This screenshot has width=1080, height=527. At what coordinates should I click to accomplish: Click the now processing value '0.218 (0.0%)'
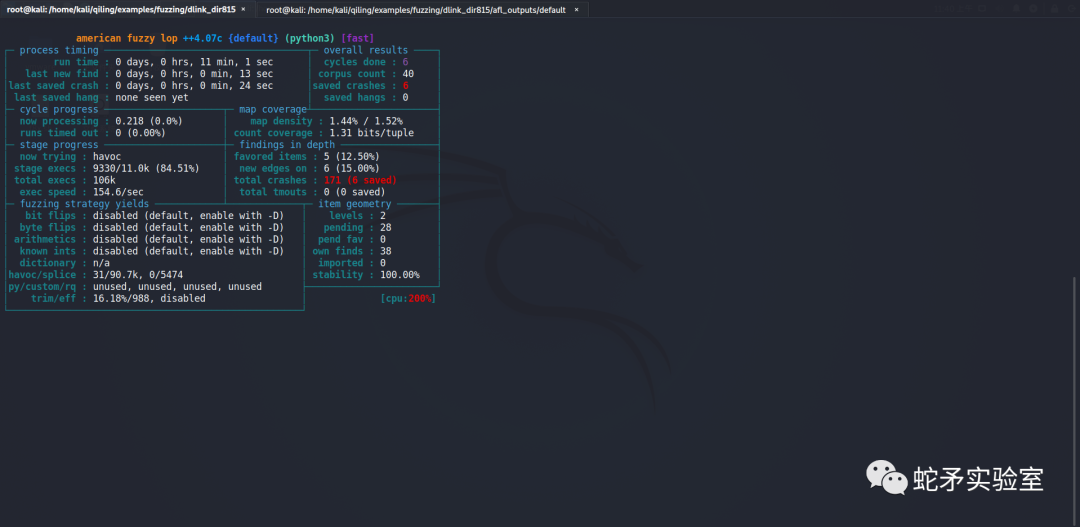click(149, 121)
